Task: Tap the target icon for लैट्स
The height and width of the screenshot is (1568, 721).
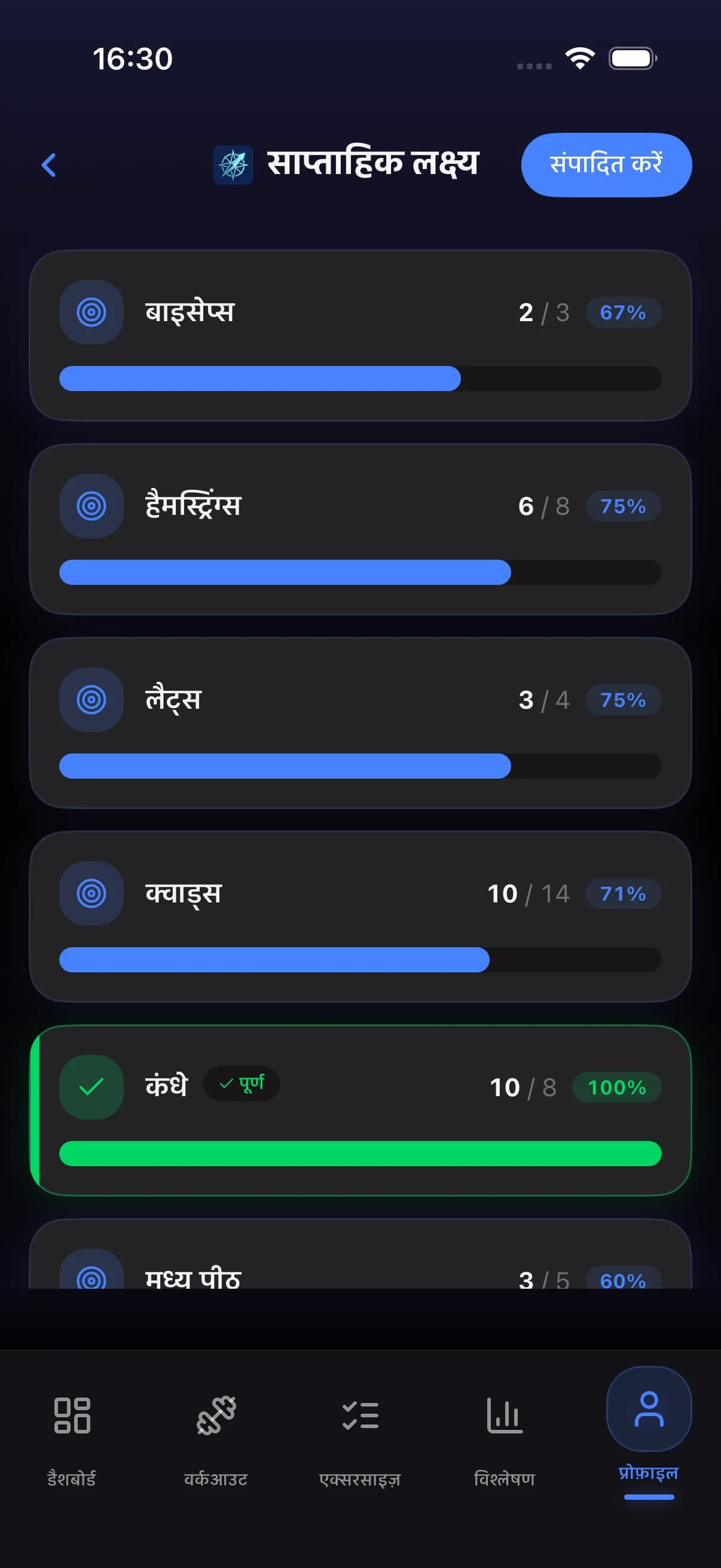Action: point(91,700)
